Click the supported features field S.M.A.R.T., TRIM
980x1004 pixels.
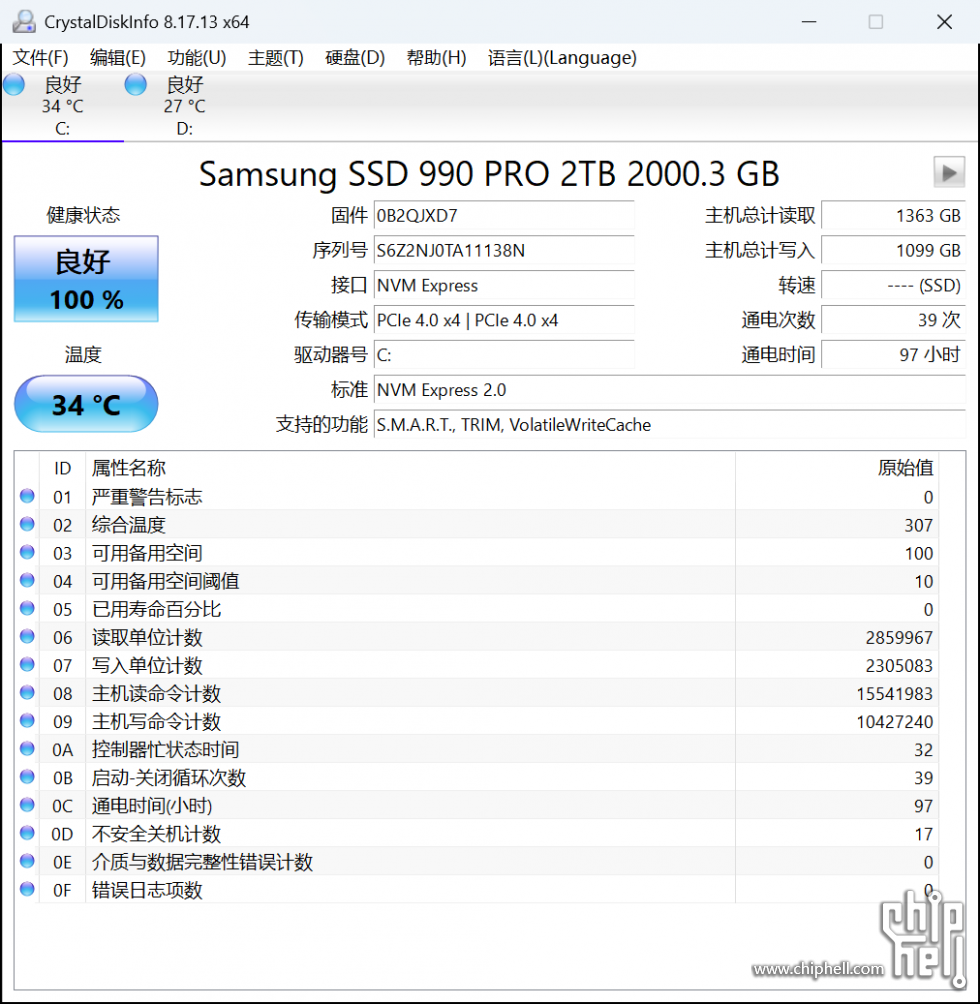click(x=670, y=425)
